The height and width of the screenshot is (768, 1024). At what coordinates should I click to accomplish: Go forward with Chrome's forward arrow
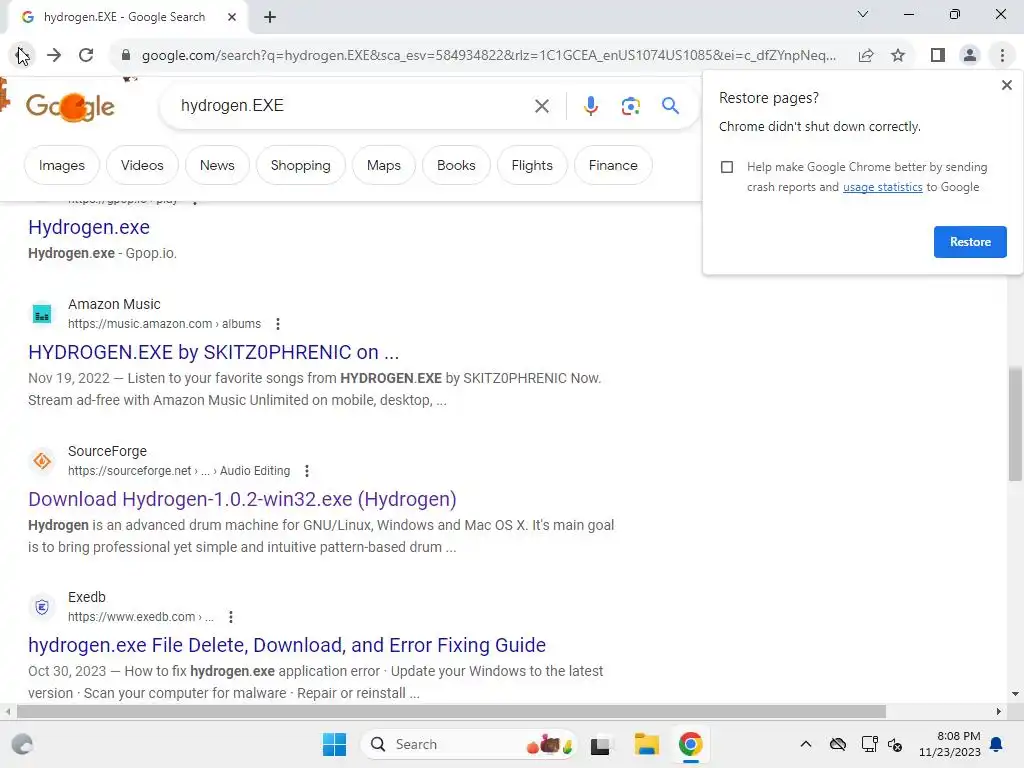pos(54,56)
